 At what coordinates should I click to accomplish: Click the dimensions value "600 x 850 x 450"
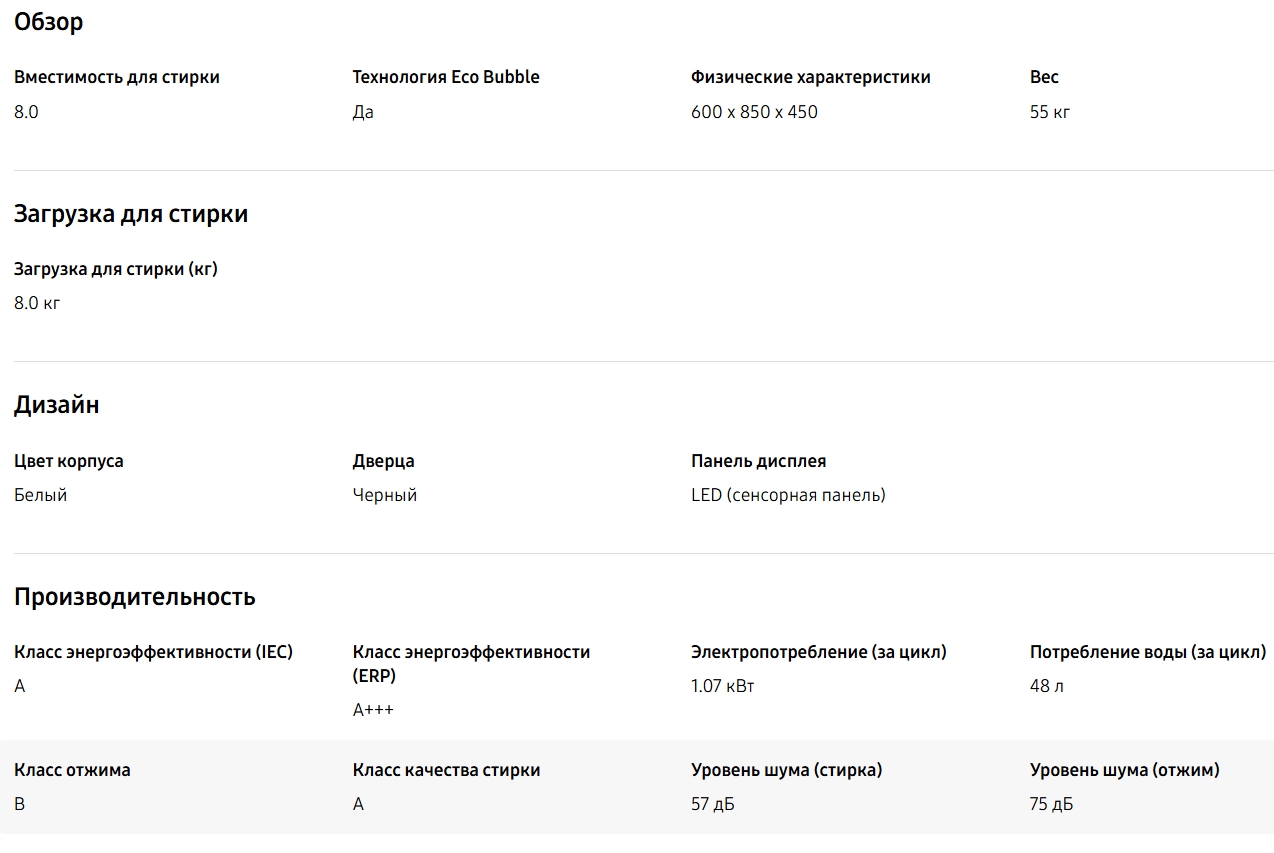click(x=754, y=112)
